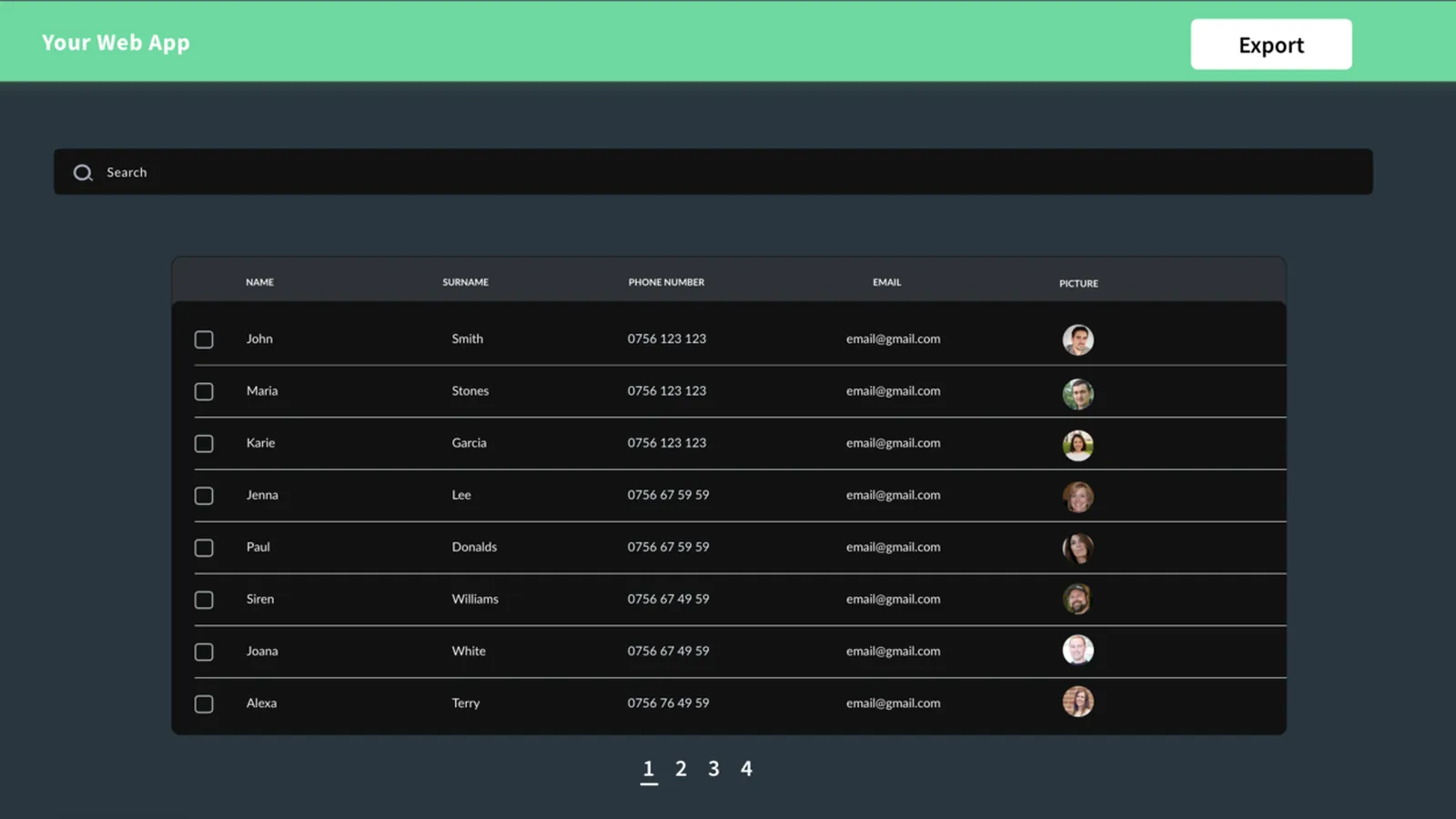The height and width of the screenshot is (819, 1456).
Task: Go to page 4
Action: [746, 769]
